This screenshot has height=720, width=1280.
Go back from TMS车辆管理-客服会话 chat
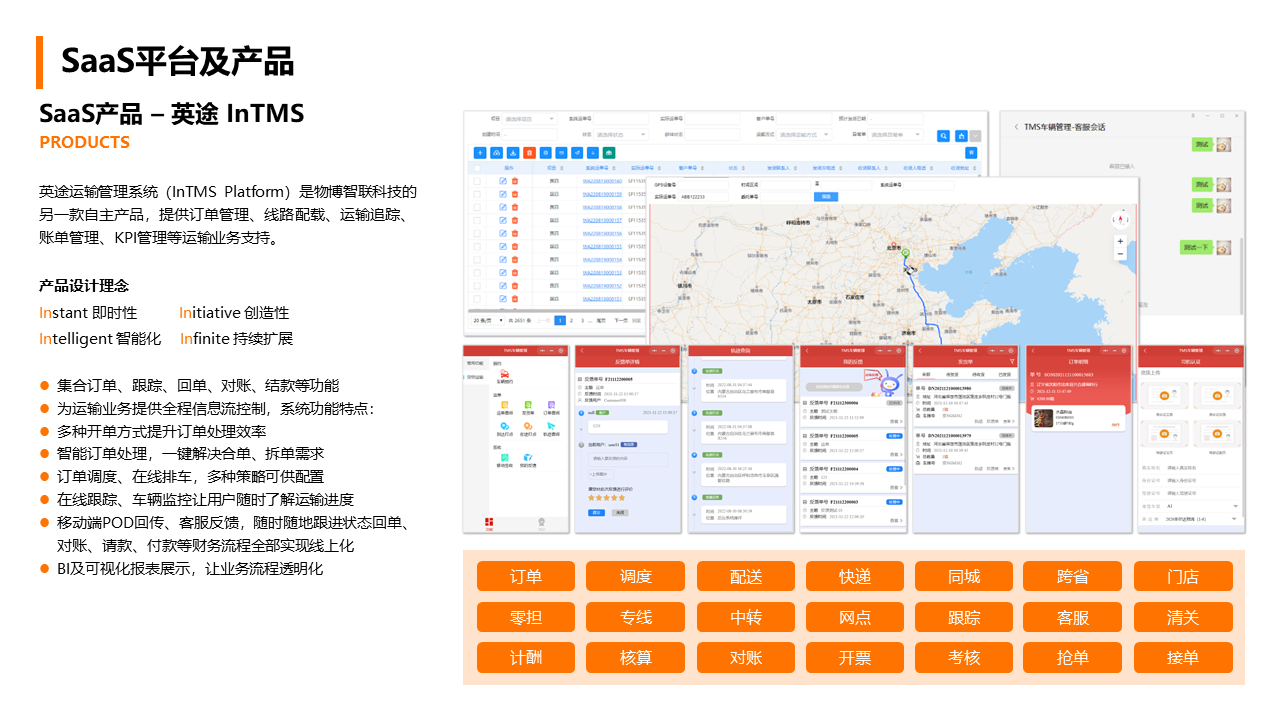(1017, 127)
